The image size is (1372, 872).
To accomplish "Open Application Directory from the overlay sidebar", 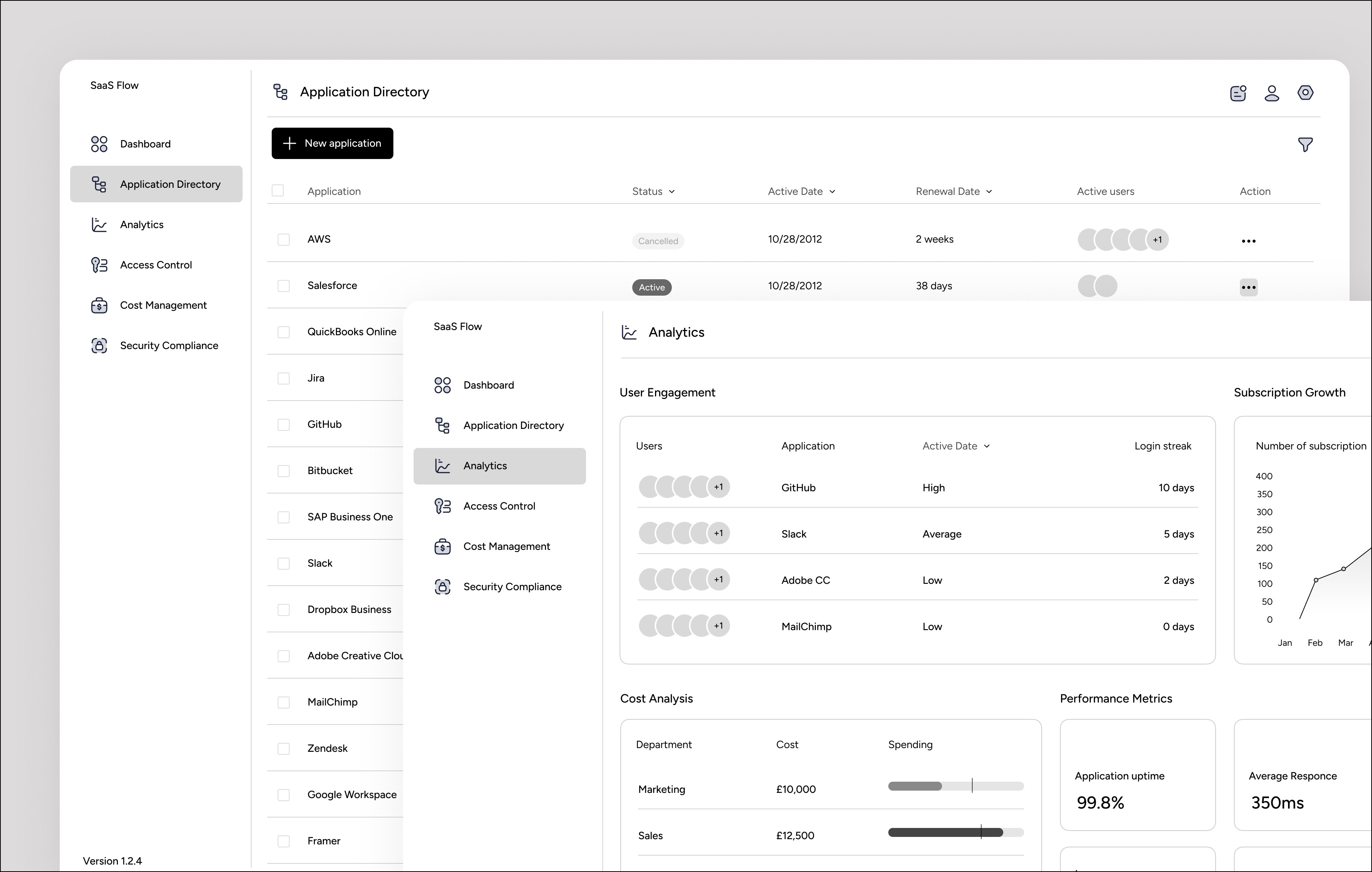I will pos(513,425).
